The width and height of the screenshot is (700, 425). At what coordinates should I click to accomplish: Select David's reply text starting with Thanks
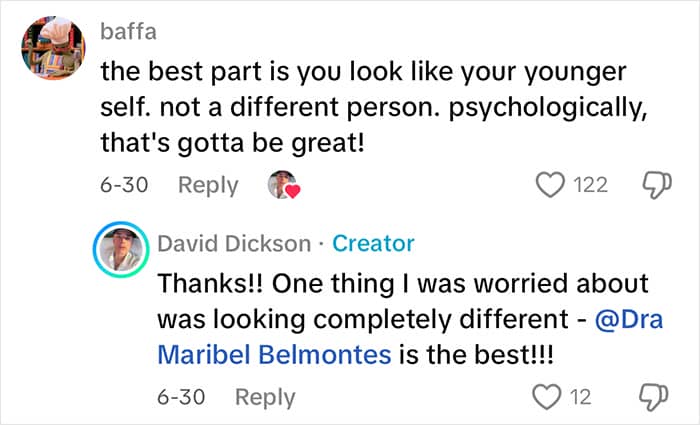400,283
